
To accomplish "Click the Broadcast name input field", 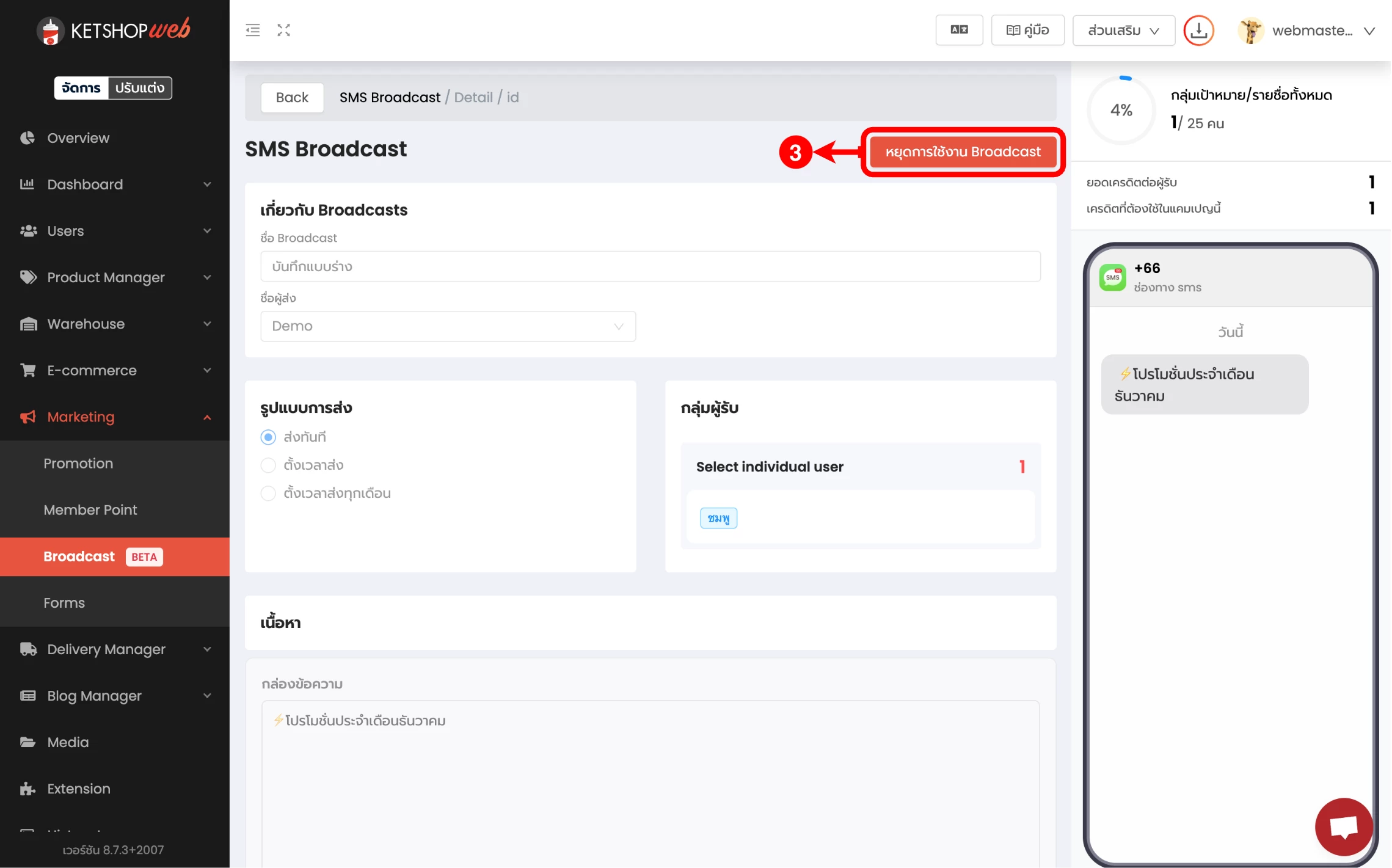I will pos(650,266).
